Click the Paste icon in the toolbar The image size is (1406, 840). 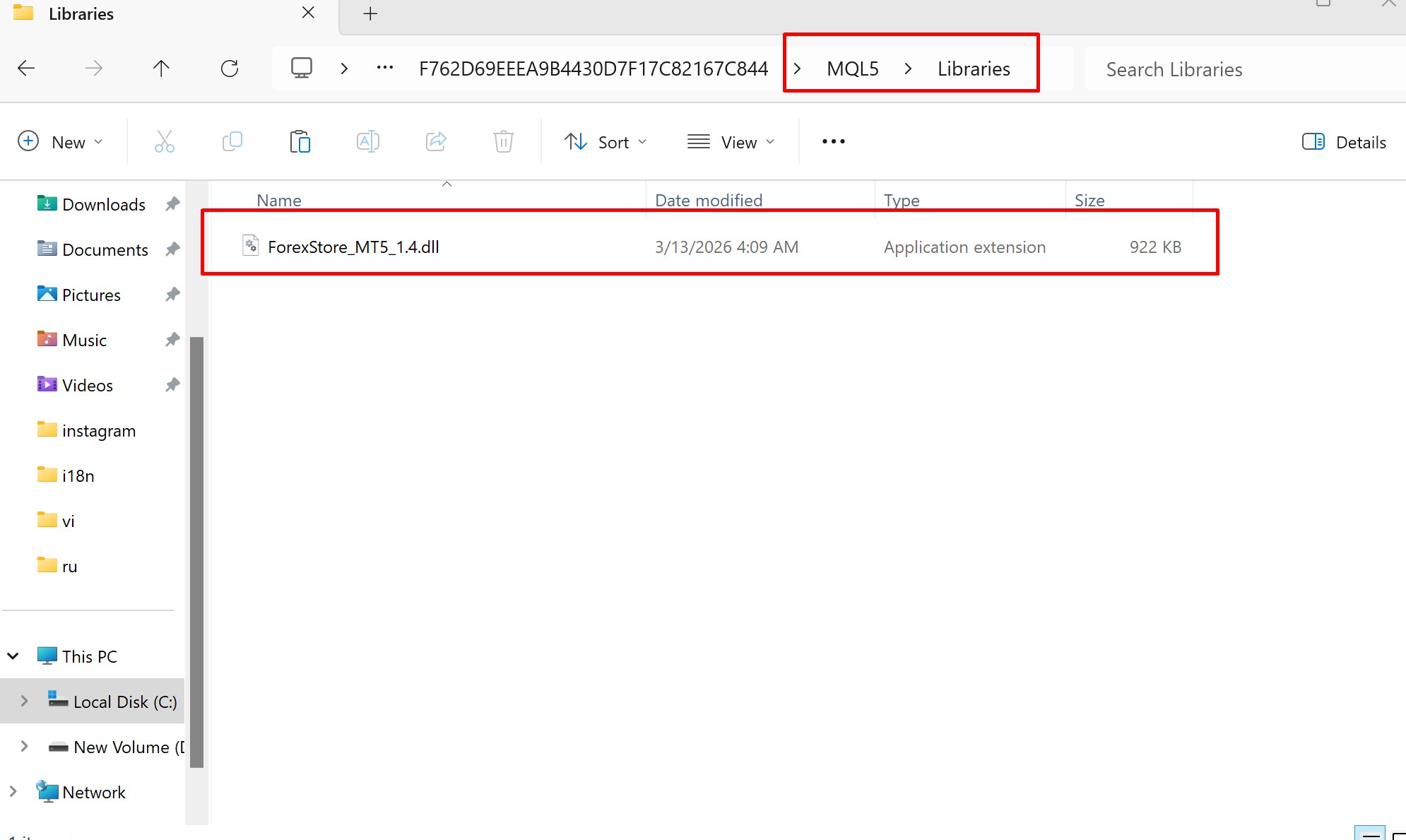[x=300, y=141]
